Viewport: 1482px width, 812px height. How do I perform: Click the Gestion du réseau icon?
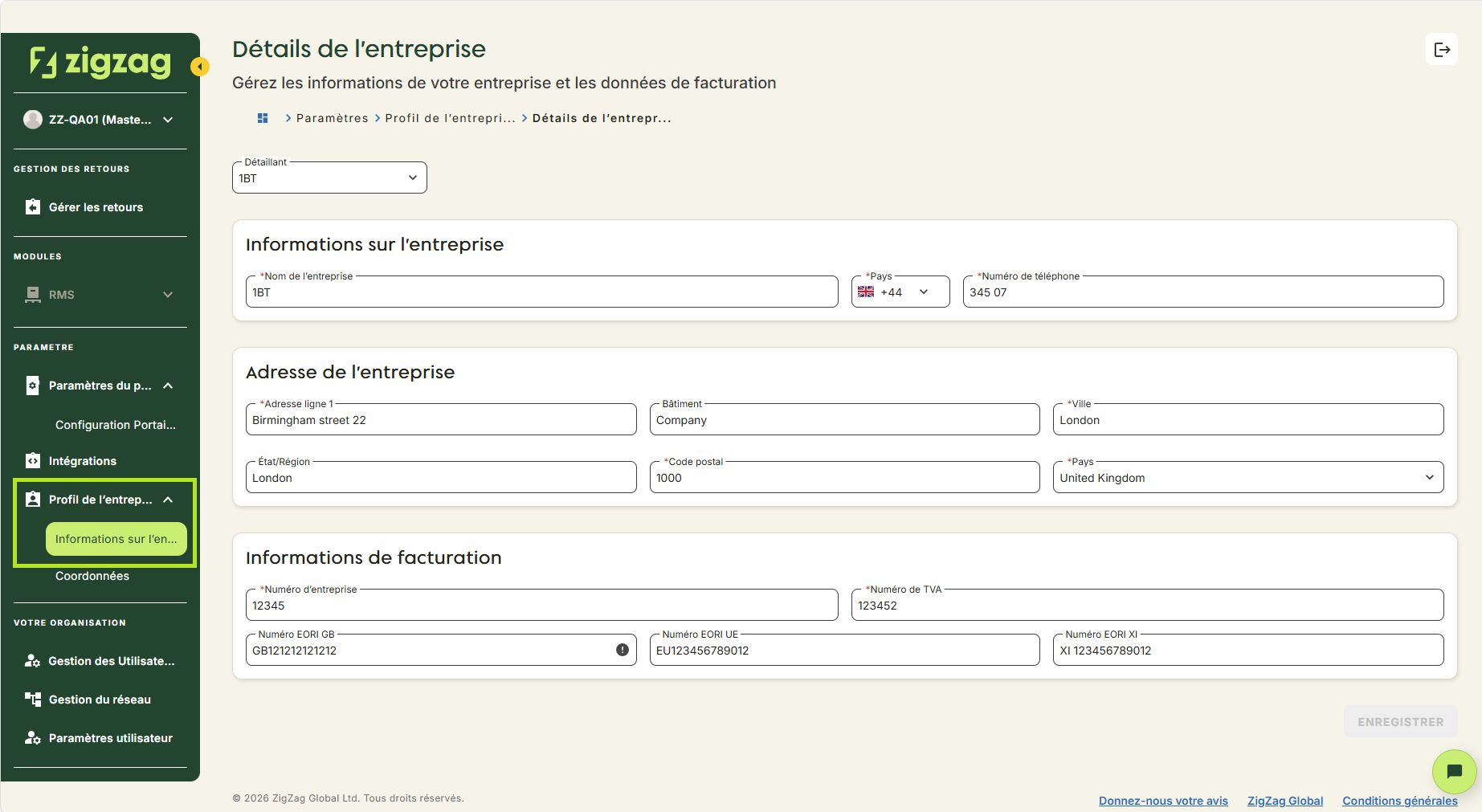pyautogui.click(x=33, y=700)
